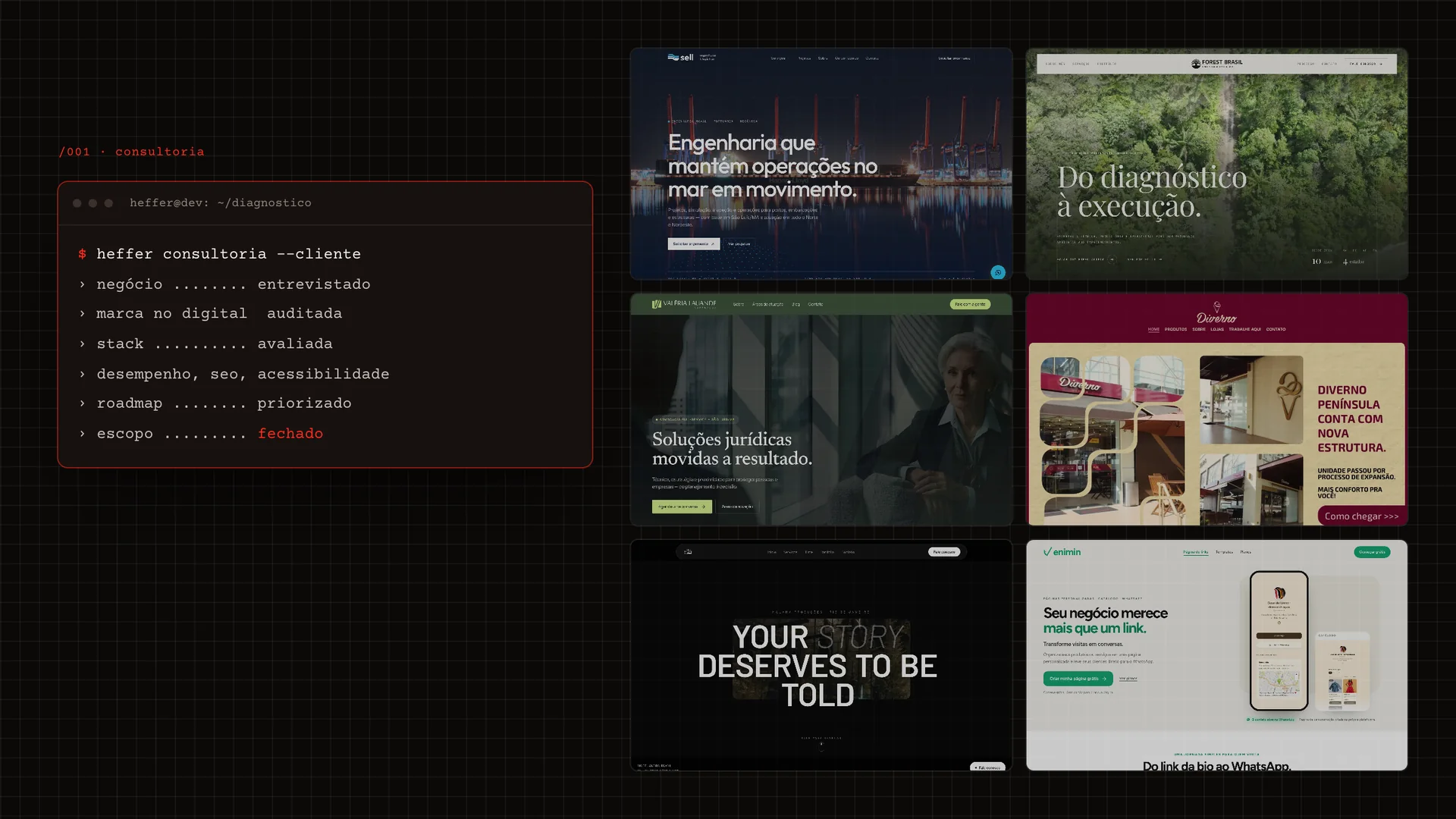Click the 'Como chegar >>>' button
Screen dimensions: 1456x819
tap(1361, 516)
